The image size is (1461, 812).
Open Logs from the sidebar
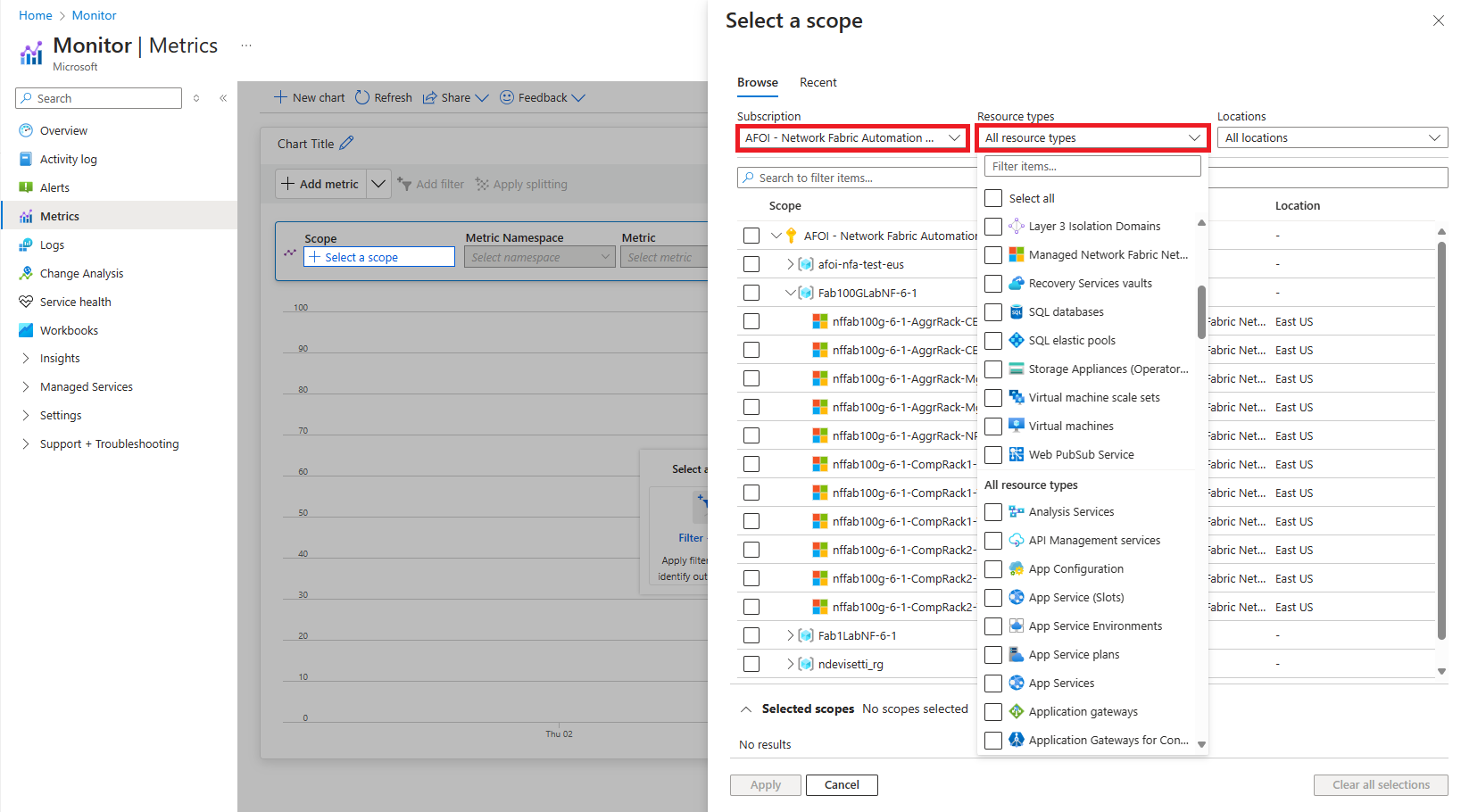point(52,244)
